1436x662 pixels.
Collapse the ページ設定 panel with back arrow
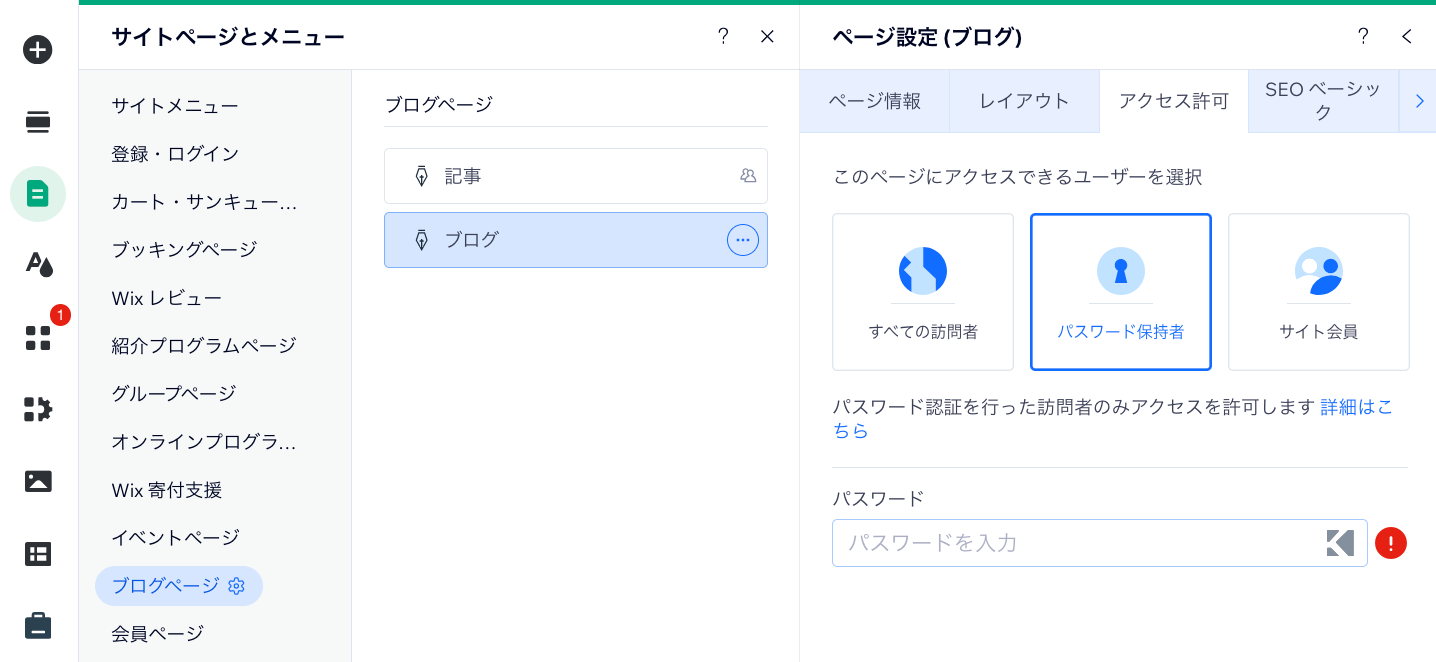pyautogui.click(x=1407, y=36)
